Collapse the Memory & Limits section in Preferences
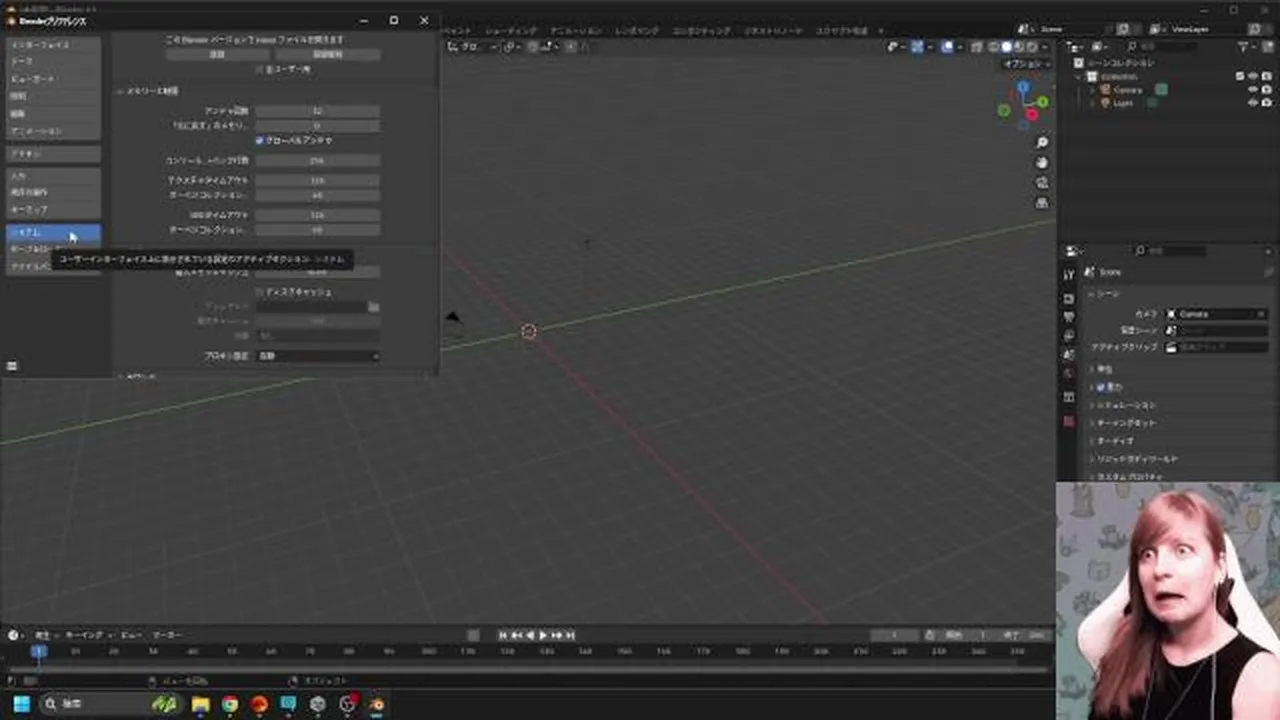This screenshot has height=720, width=1280. (148, 91)
